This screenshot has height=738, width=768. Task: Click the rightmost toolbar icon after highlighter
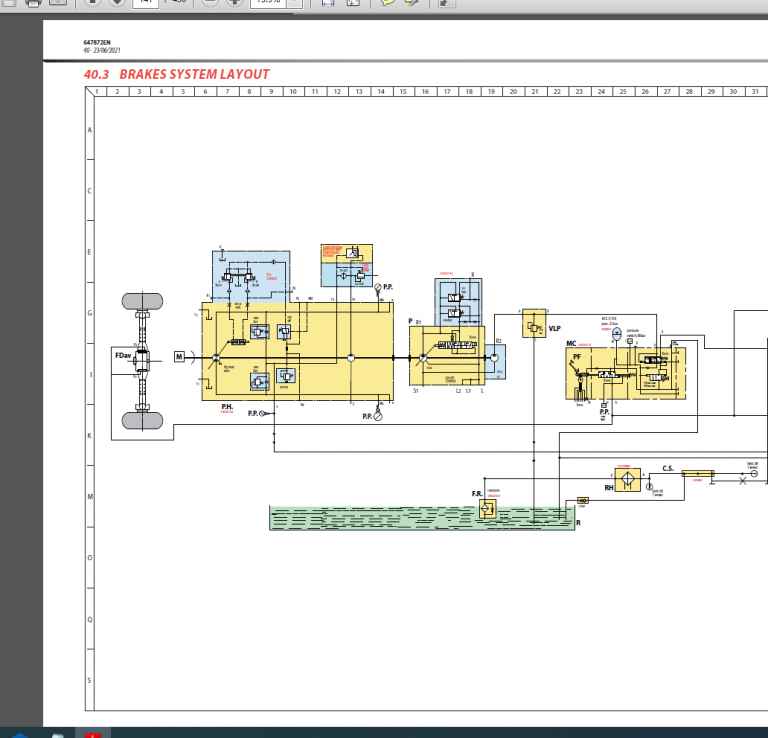coord(446,3)
